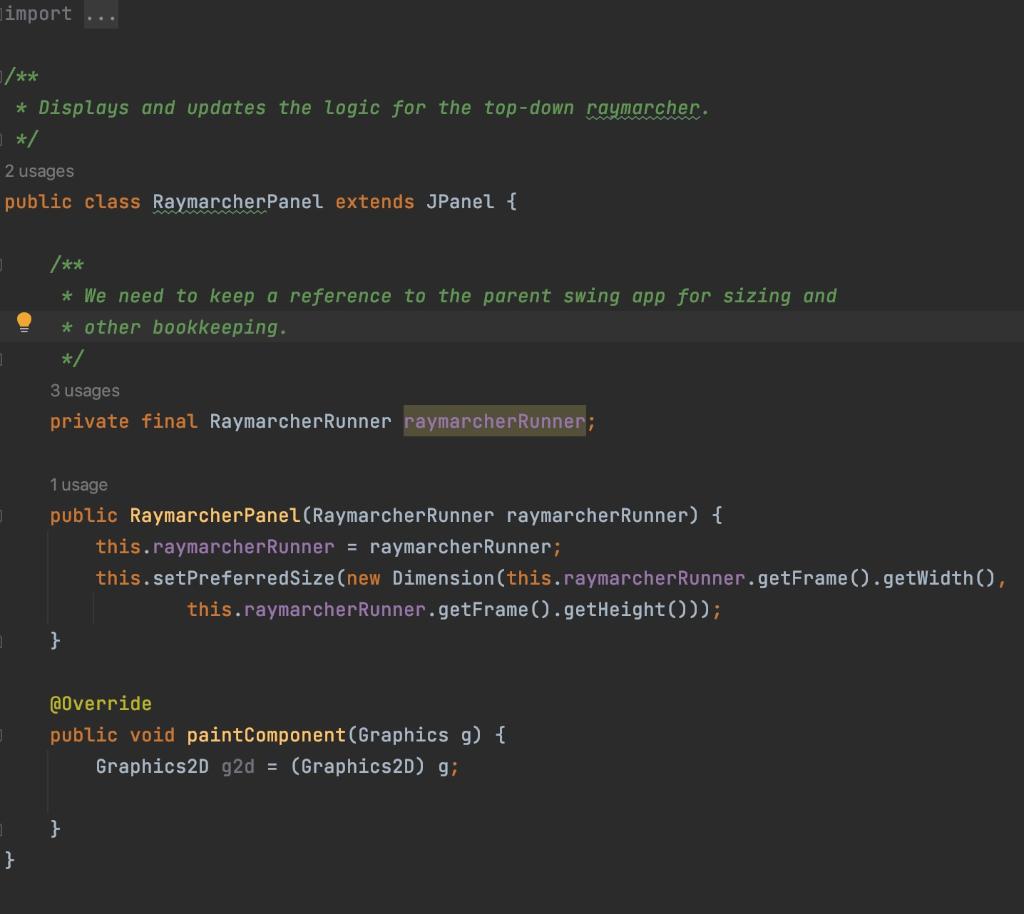Click the JPanel superclass name
Viewport: 1024px width, 914px height.
tap(460, 202)
